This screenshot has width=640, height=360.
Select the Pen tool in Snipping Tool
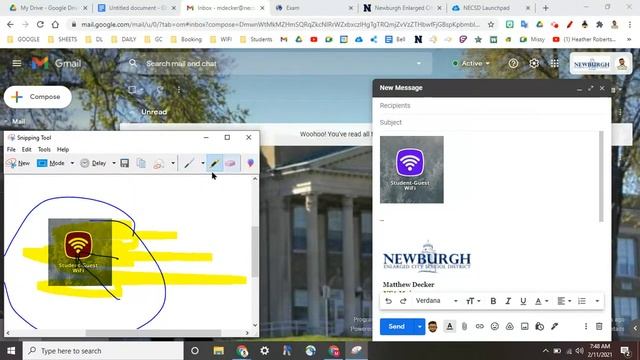point(189,163)
